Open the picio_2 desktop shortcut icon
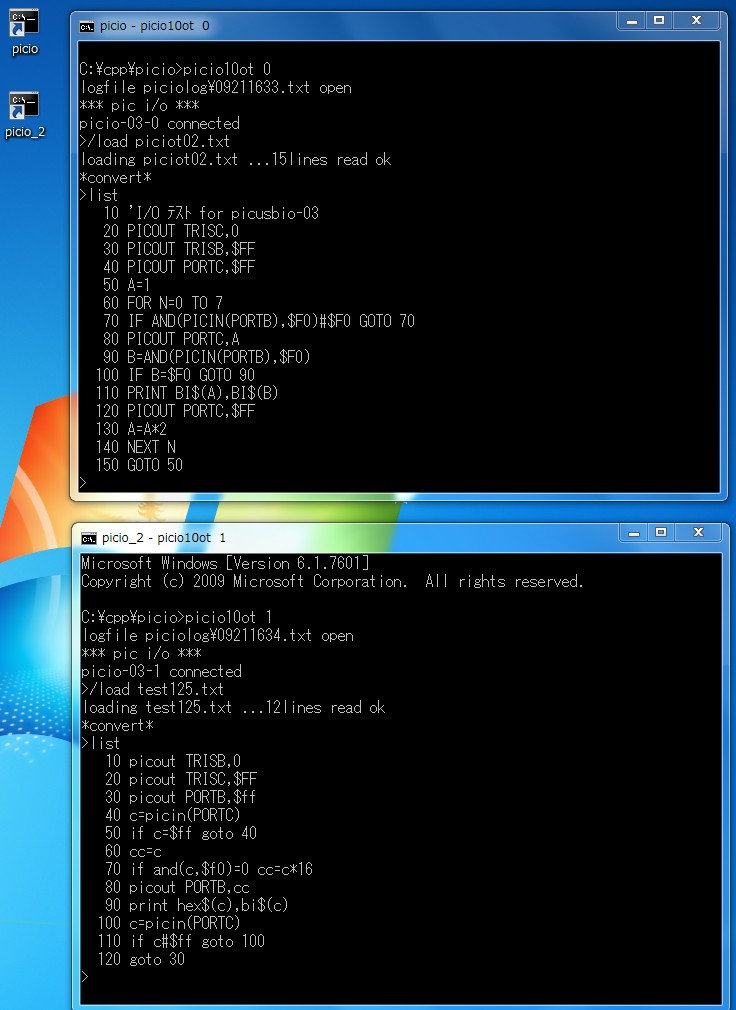The height and width of the screenshot is (1010, 736). [24, 115]
